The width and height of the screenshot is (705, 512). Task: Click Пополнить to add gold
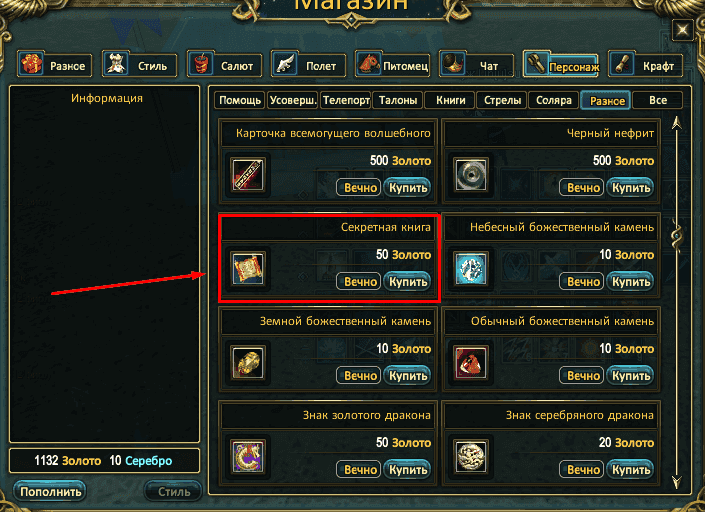tap(50, 491)
